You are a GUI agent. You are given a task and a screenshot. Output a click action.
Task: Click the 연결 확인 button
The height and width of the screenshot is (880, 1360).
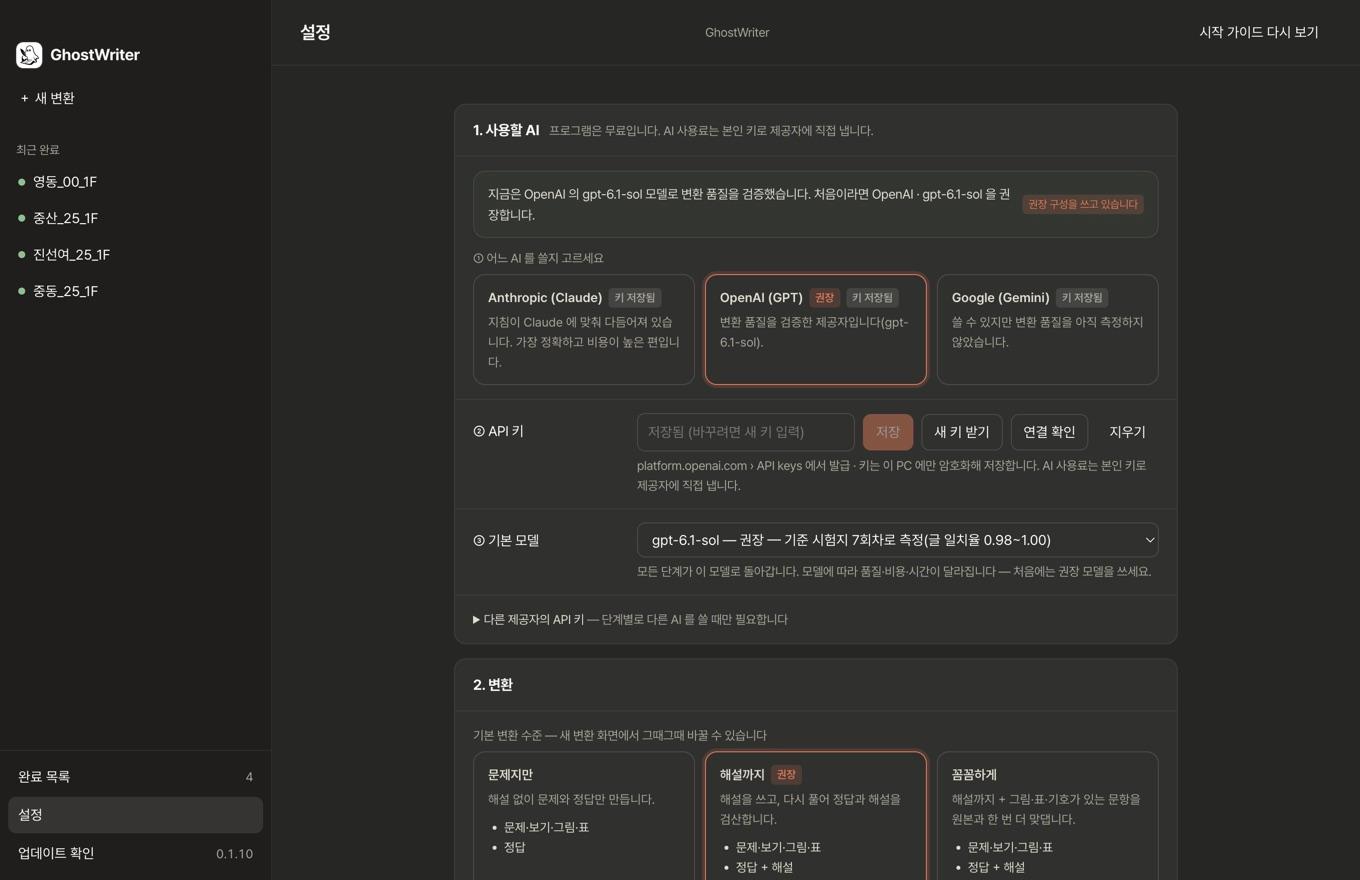[1049, 432]
